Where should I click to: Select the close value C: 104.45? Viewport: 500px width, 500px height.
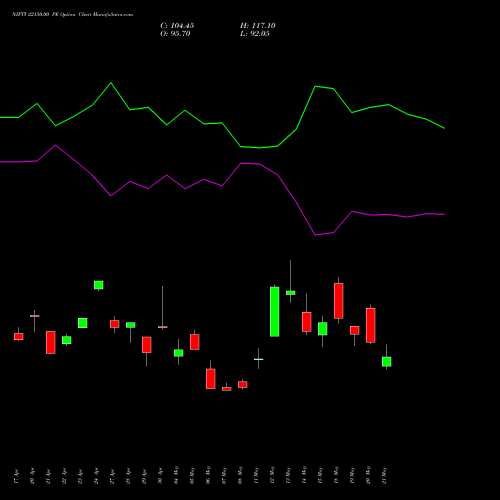[x=177, y=26]
